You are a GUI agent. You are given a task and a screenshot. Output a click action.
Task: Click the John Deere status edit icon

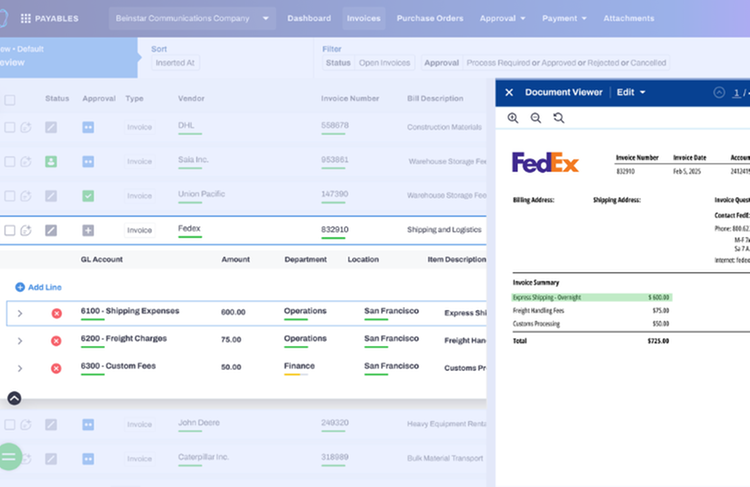[51, 424]
